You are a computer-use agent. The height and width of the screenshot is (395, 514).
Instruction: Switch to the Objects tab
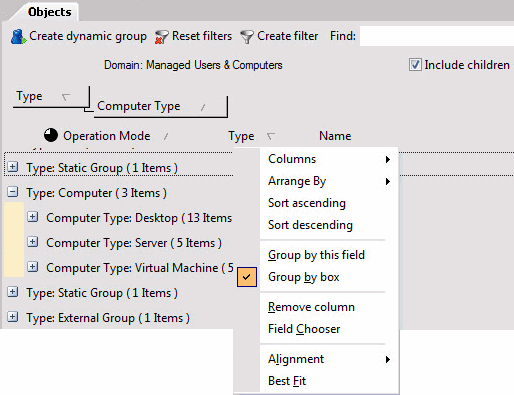(49, 12)
